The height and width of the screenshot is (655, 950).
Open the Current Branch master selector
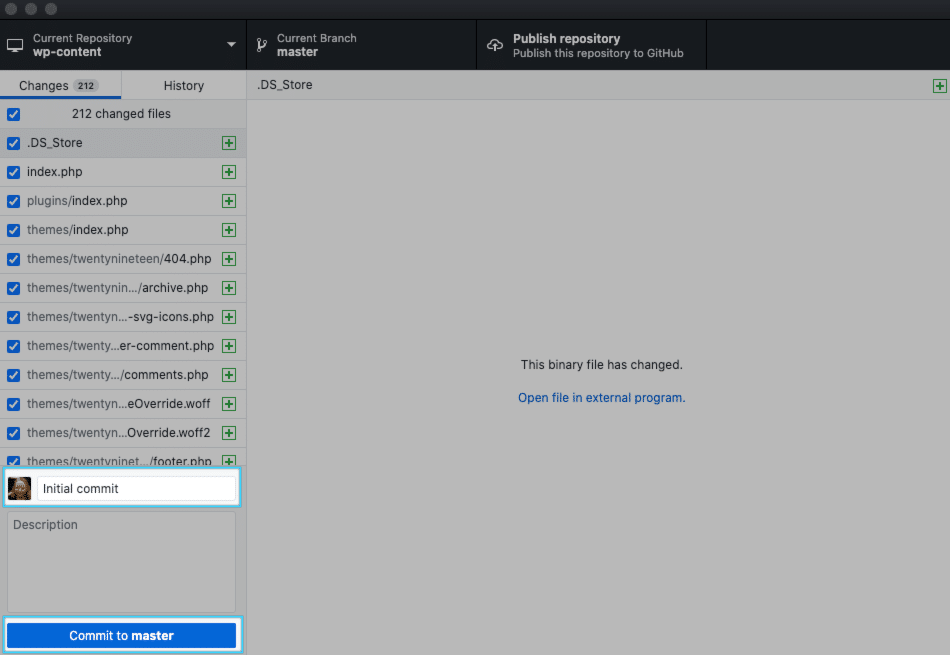coord(361,45)
